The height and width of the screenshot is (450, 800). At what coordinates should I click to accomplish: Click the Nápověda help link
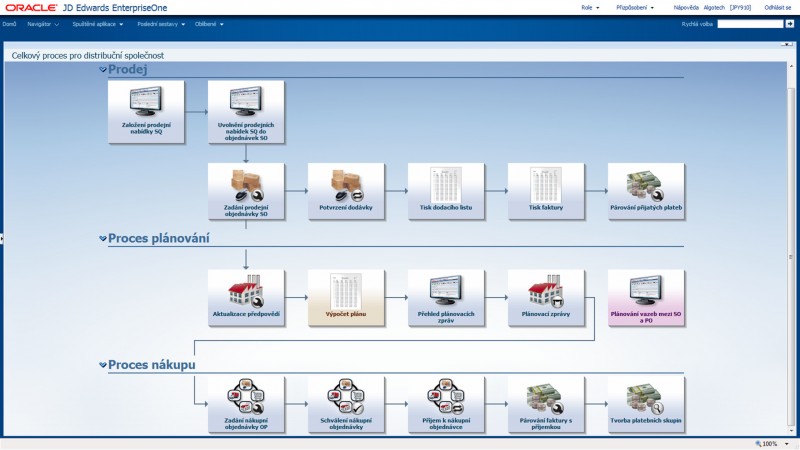tap(686, 7)
